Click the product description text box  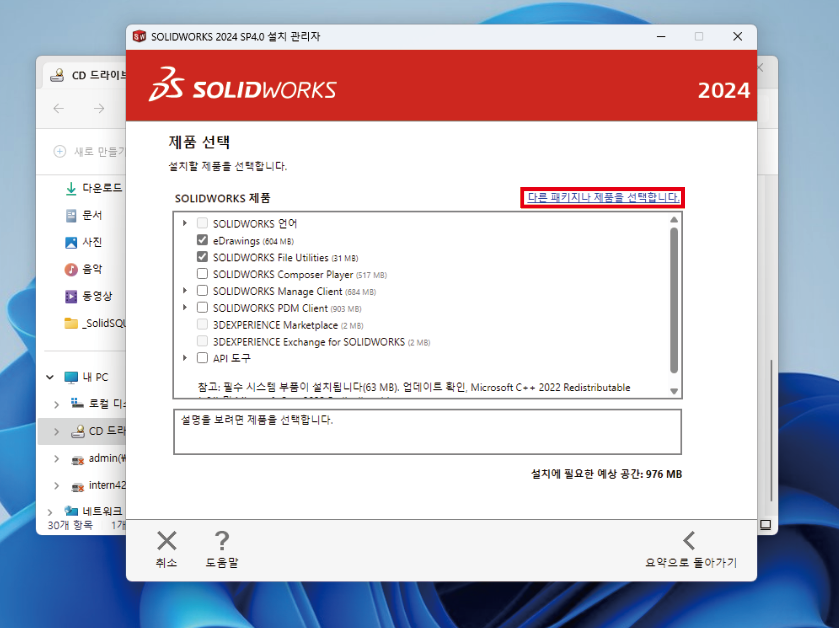(x=427, y=432)
